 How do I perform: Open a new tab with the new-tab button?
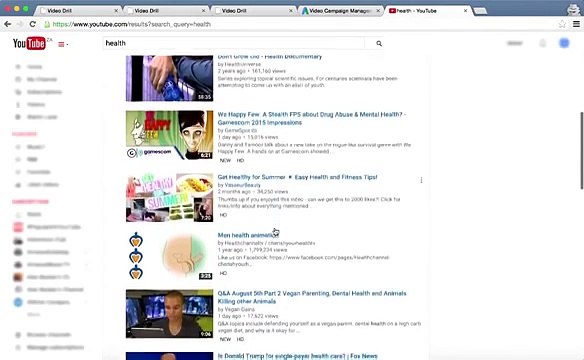point(480,11)
